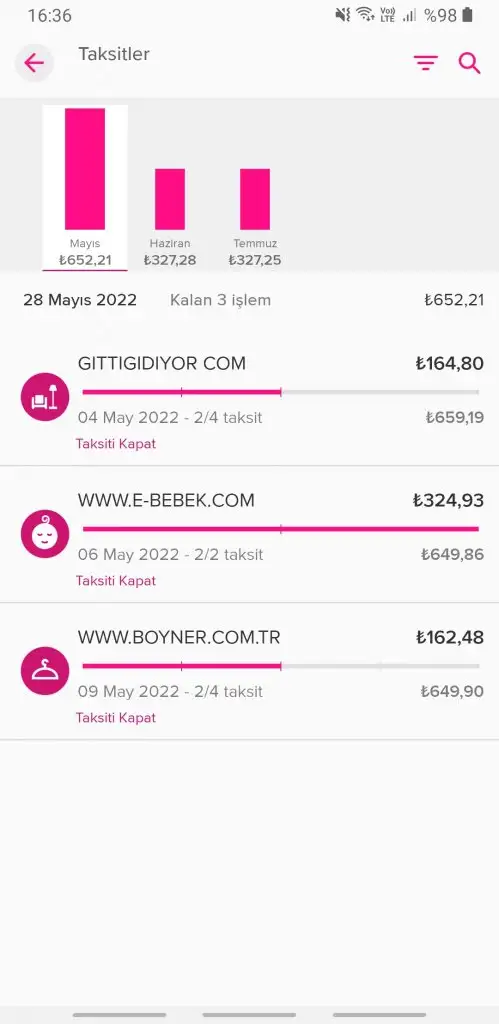Click Taksiti Kapat under WWW.BOYNER.COM.TR

[x=116, y=718]
